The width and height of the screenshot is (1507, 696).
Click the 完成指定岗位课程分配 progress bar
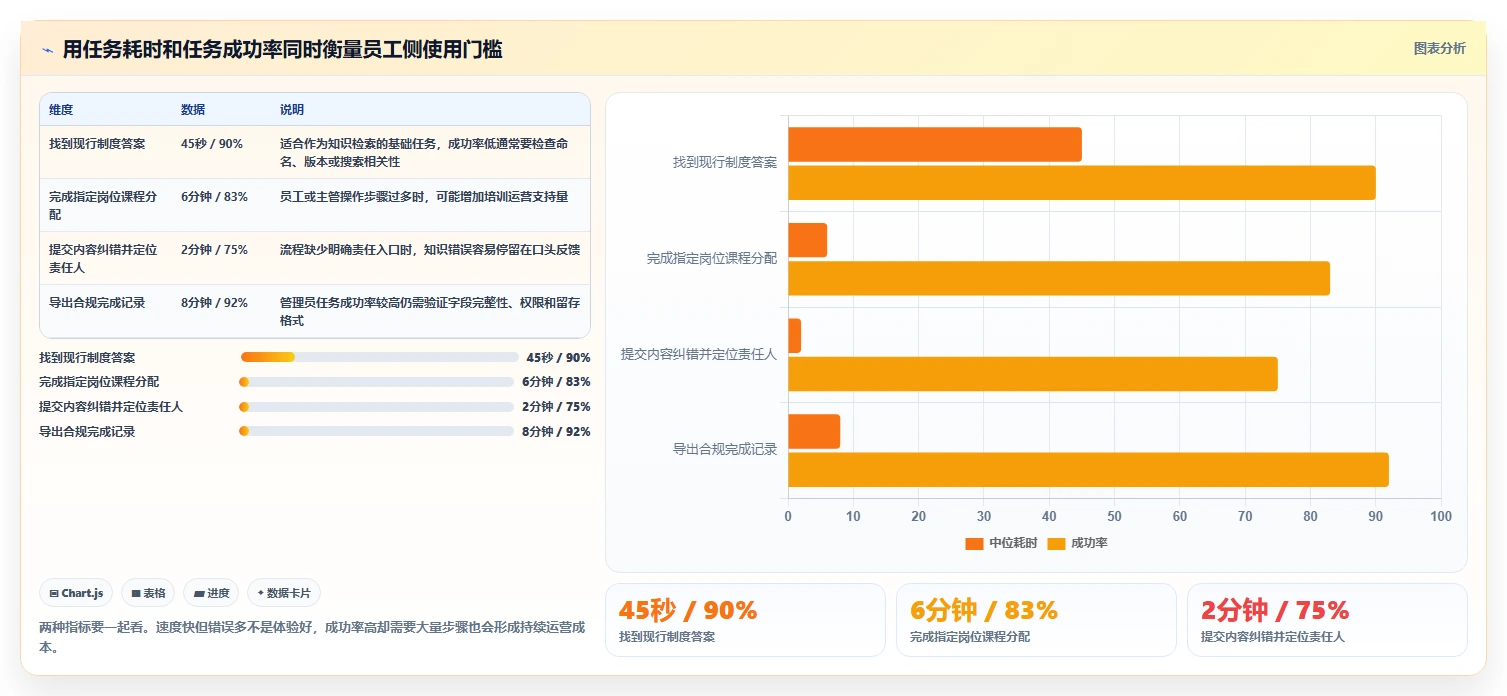coord(376,382)
